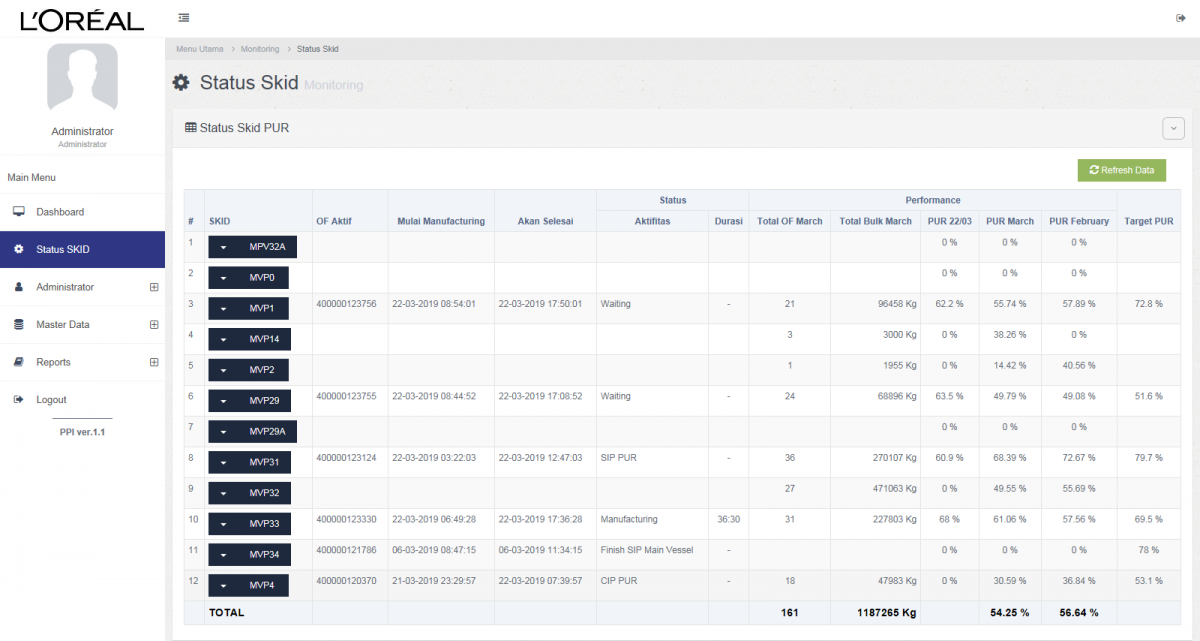Viewport: 1200px width, 641px height.
Task: Go to Menu Utama breadcrumb
Action: click(199, 48)
